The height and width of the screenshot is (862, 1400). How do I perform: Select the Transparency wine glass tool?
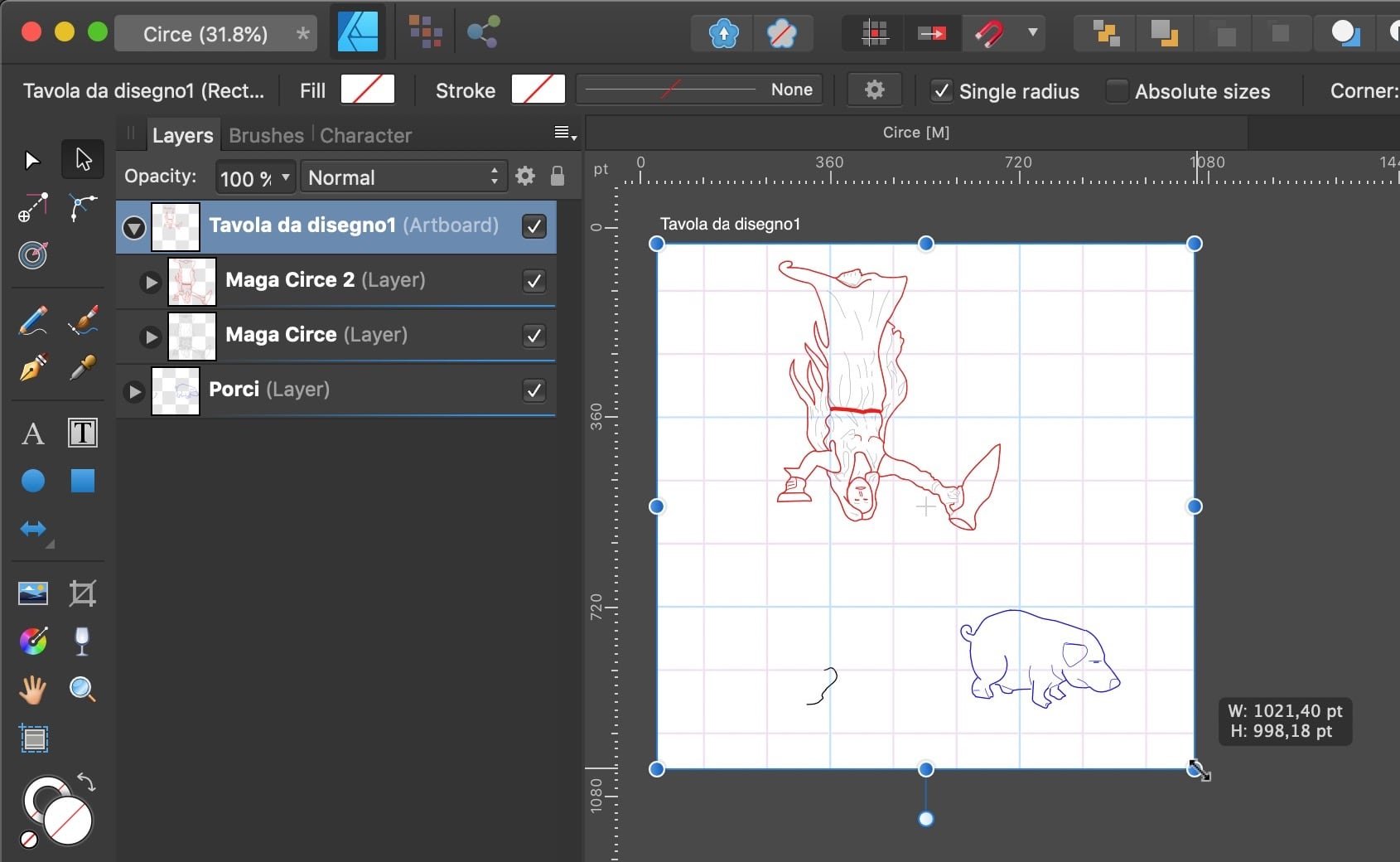coord(82,642)
